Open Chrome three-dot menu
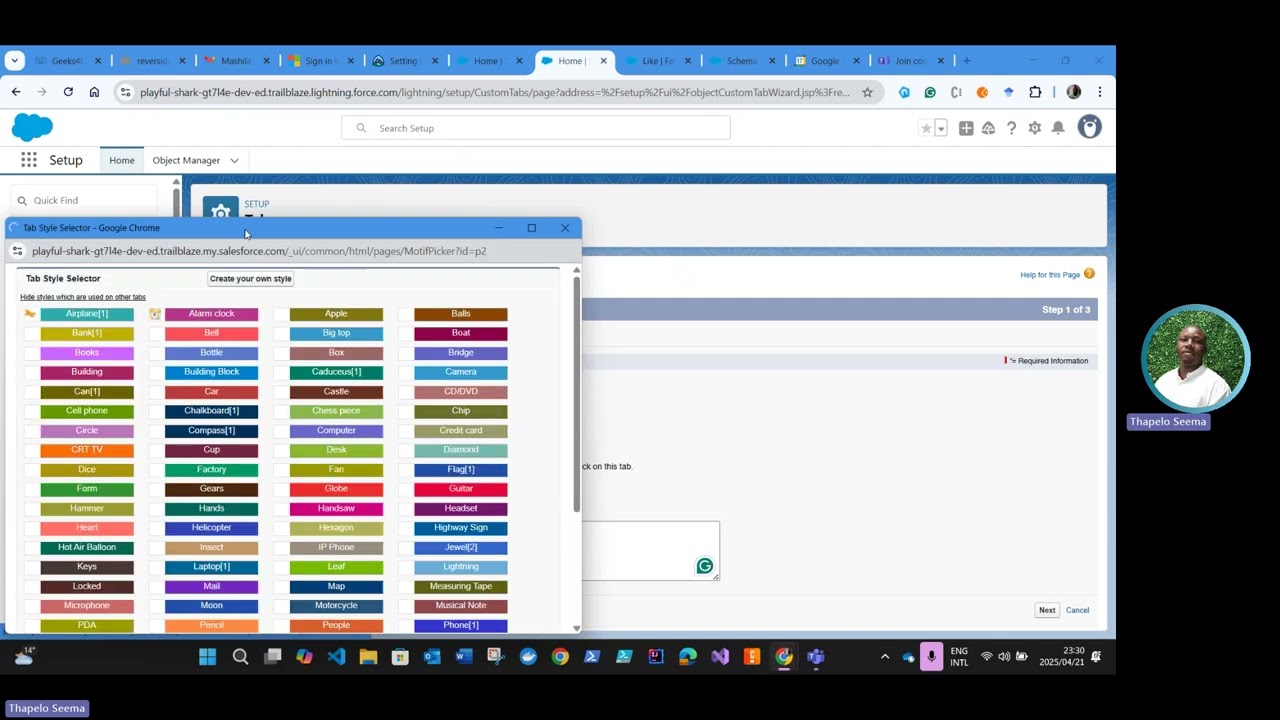Viewport: 1280px width, 720px height. pos(1099,92)
